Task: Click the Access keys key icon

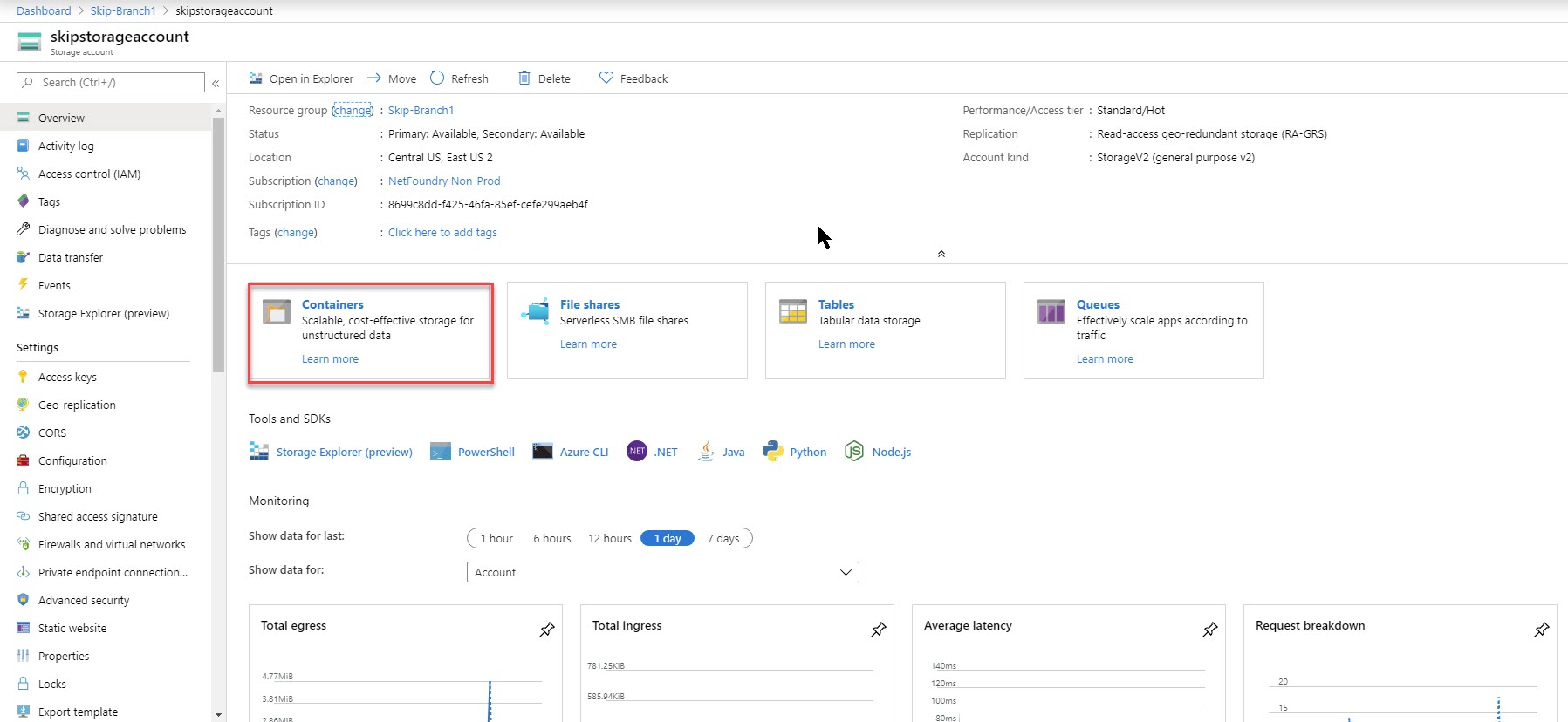Action: click(x=23, y=377)
